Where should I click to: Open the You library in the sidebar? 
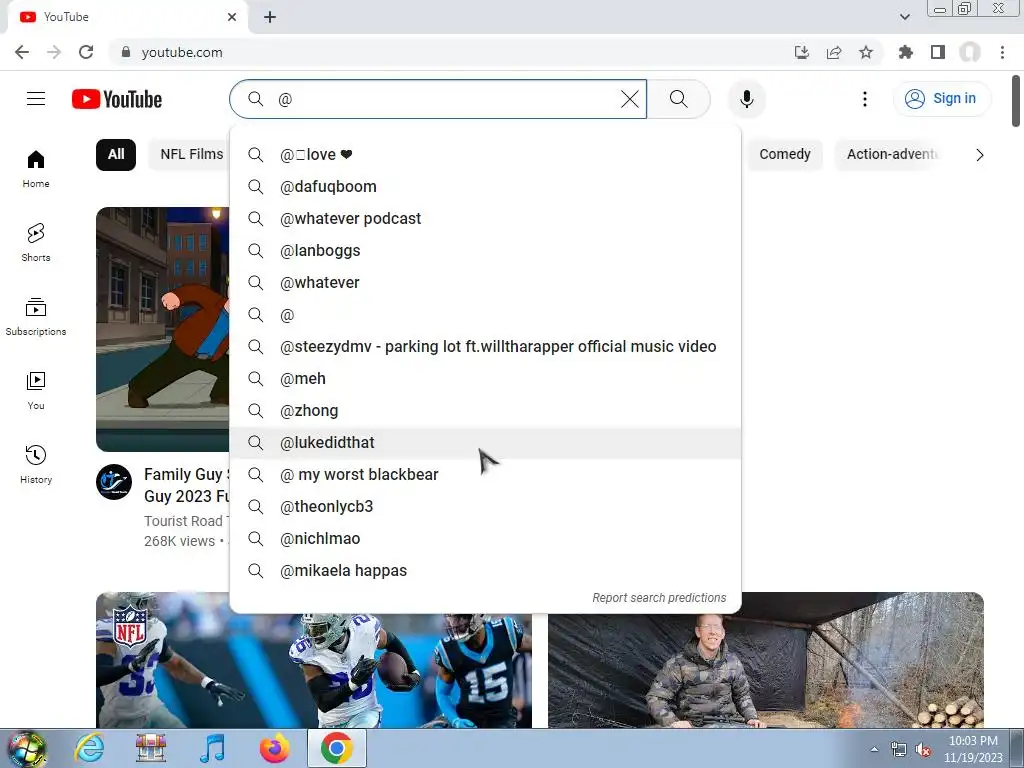pos(36,391)
